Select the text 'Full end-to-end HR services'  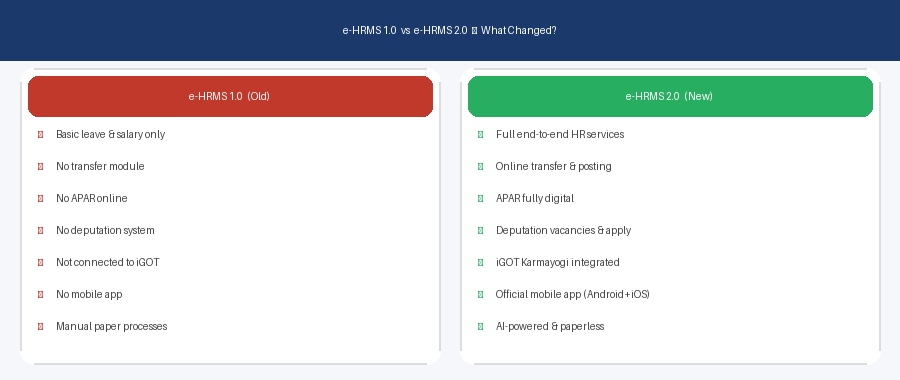tap(560, 134)
